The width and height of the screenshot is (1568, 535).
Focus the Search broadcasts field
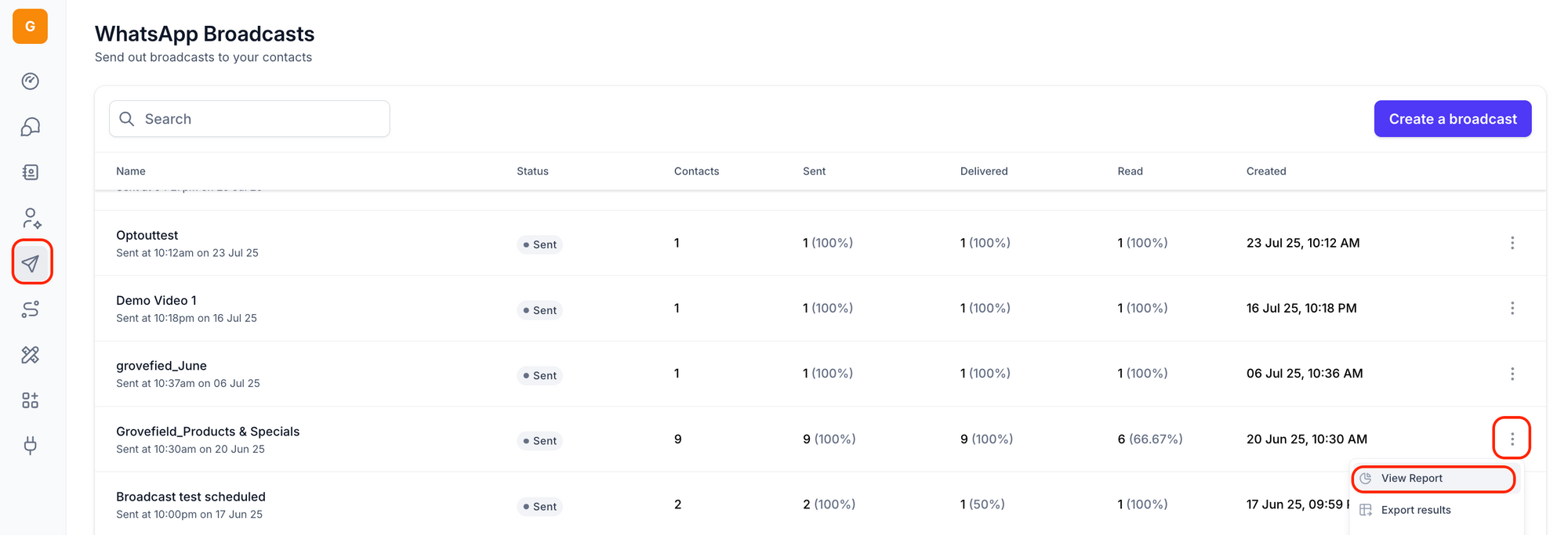click(x=259, y=119)
